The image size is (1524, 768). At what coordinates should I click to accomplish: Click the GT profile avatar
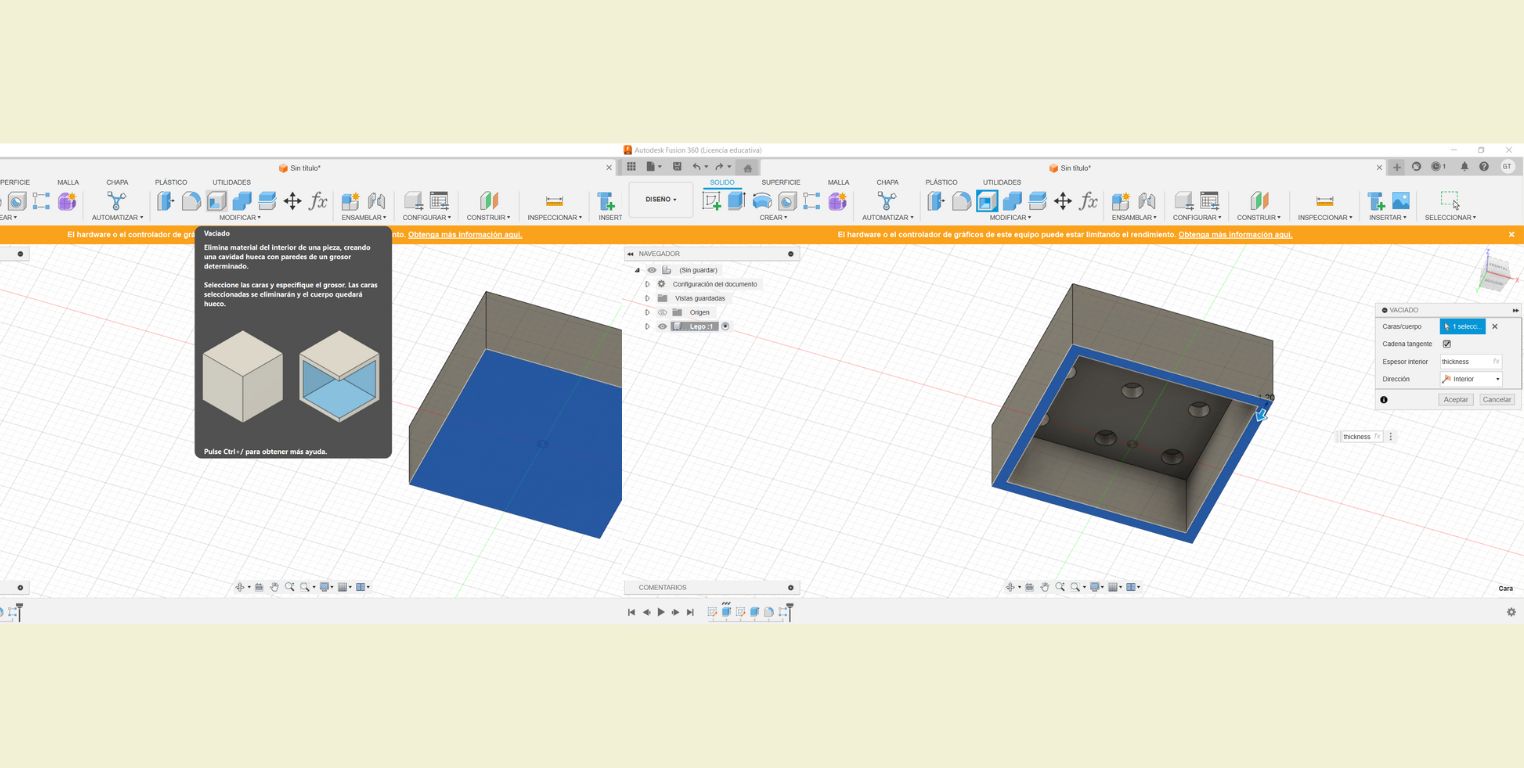pos(1507,167)
